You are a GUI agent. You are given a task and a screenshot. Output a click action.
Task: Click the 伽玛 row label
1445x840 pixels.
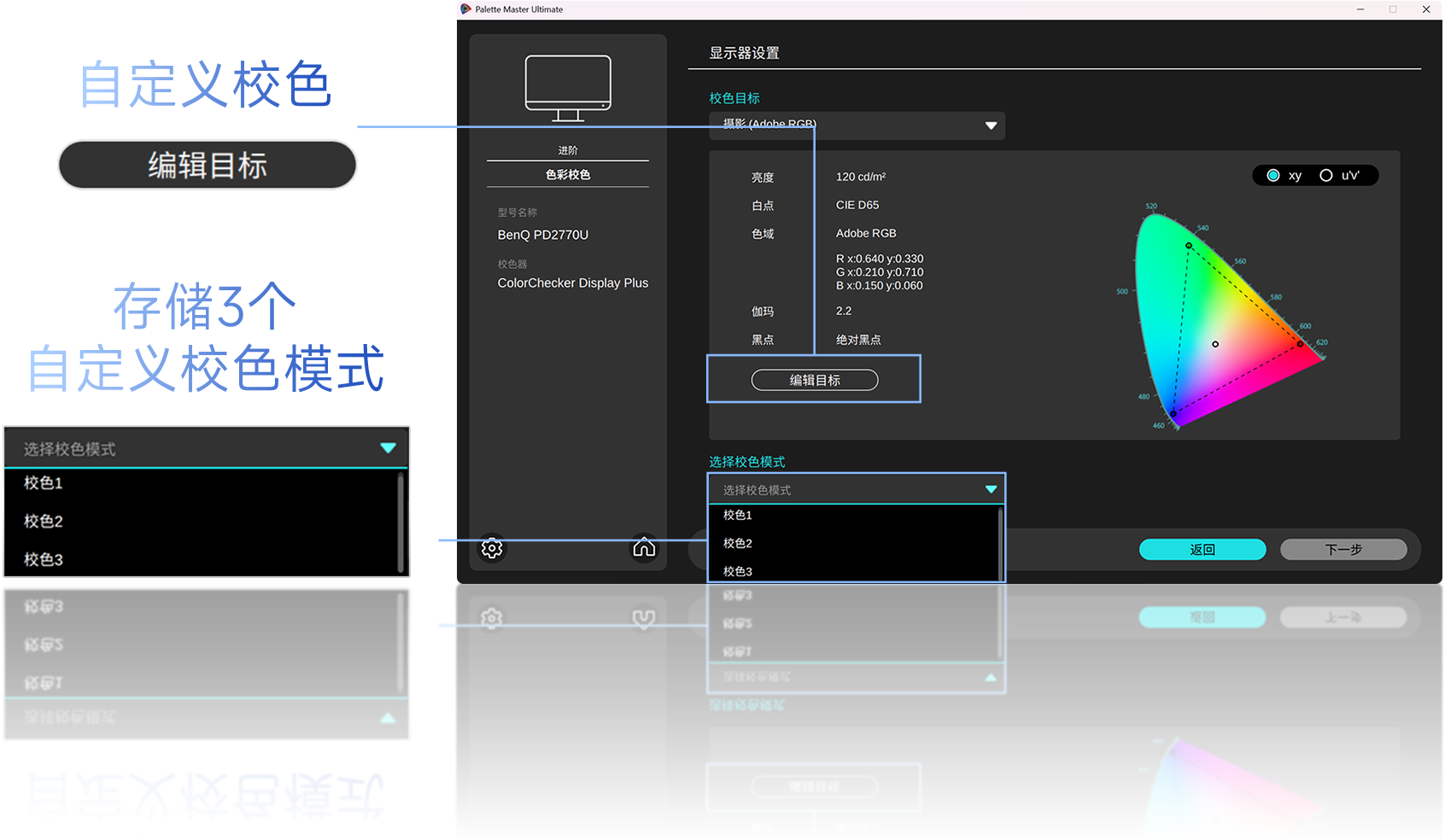tap(763, 312)
